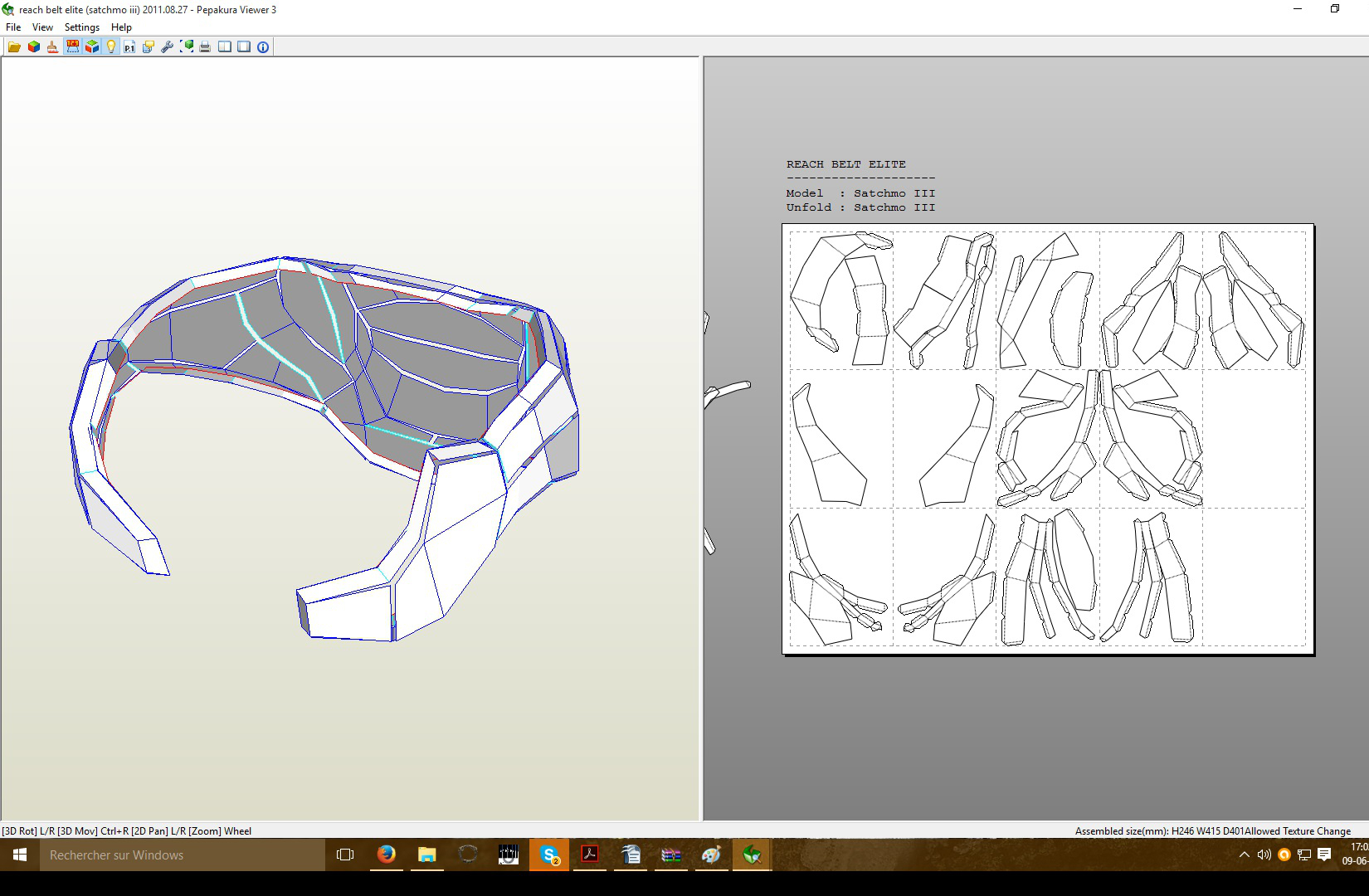Viewport: 1369px width, 896px height.
Task: Open settings with the wrench icon
Action: (x=167, y=47)
